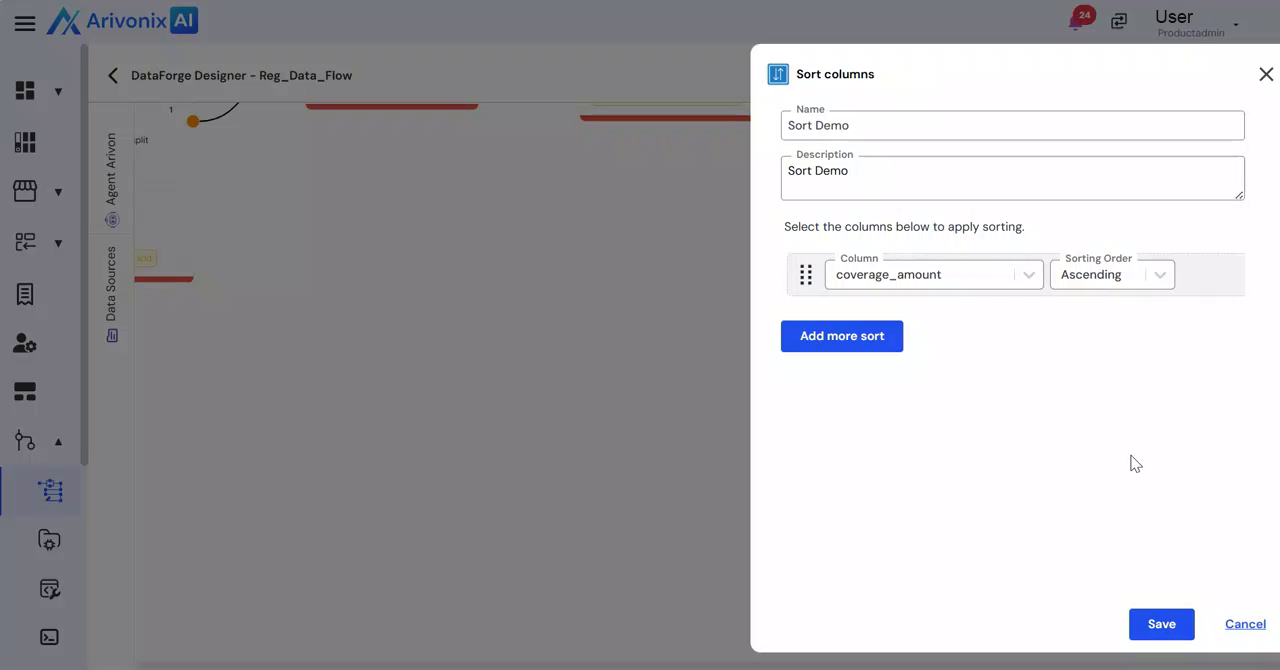Image resolution: width=1280 pixels, height=670 pixels.
Task: Click the Save button
Action: (x=1161, y=624)
